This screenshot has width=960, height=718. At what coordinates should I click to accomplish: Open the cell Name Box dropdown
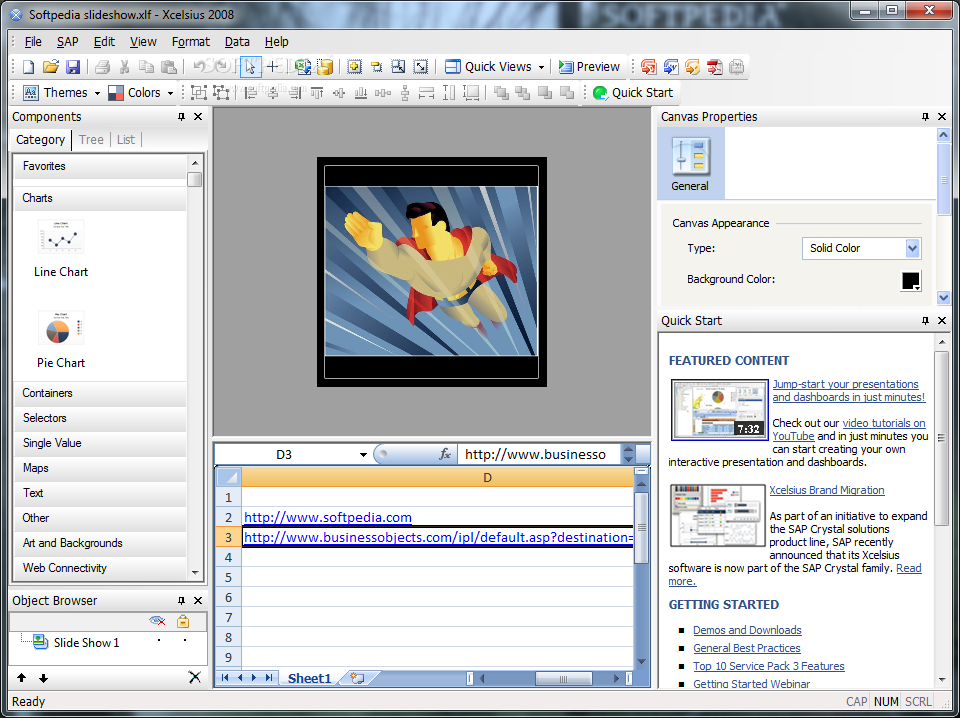coord(363,455)
